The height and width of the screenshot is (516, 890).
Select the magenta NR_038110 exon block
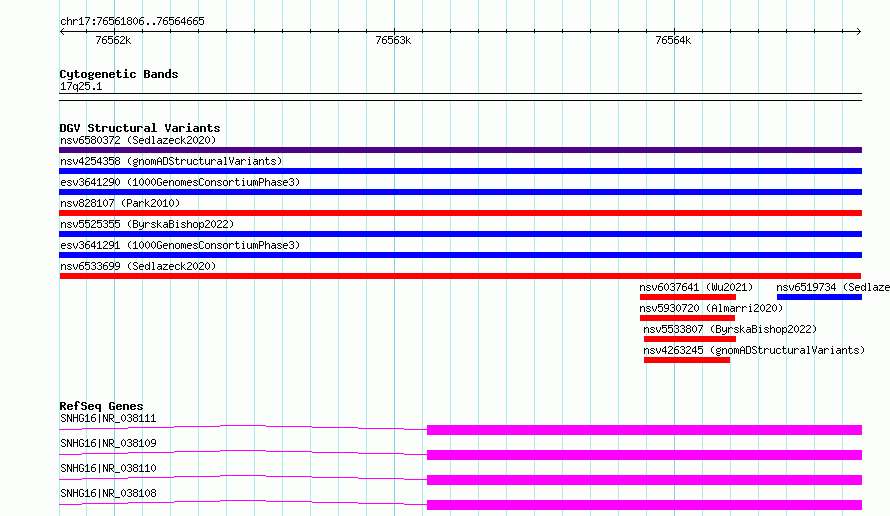(x=644, y=480)
